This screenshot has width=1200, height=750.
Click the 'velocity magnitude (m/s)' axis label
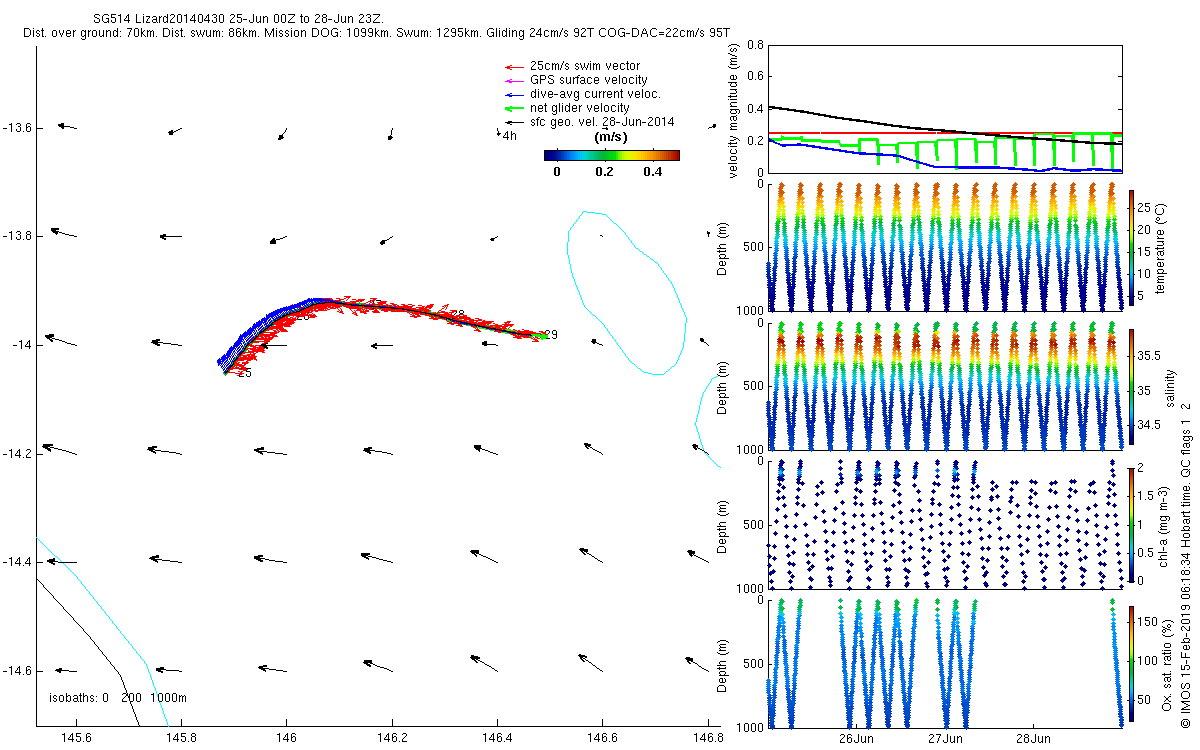[735, 110]
